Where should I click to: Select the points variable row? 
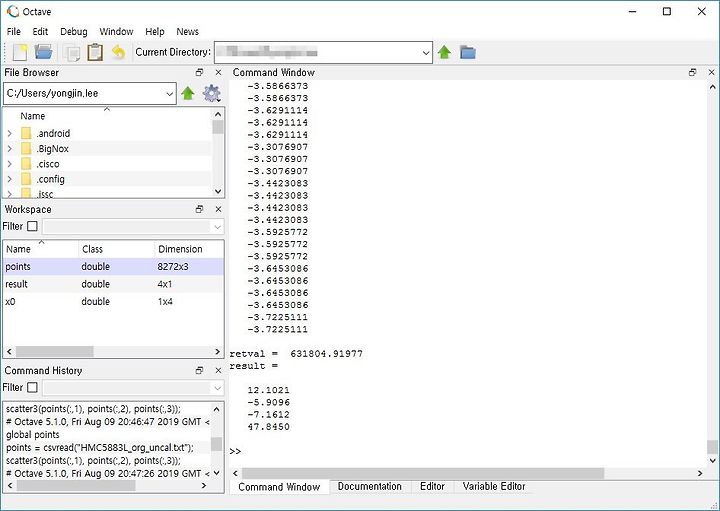point(113,267)
